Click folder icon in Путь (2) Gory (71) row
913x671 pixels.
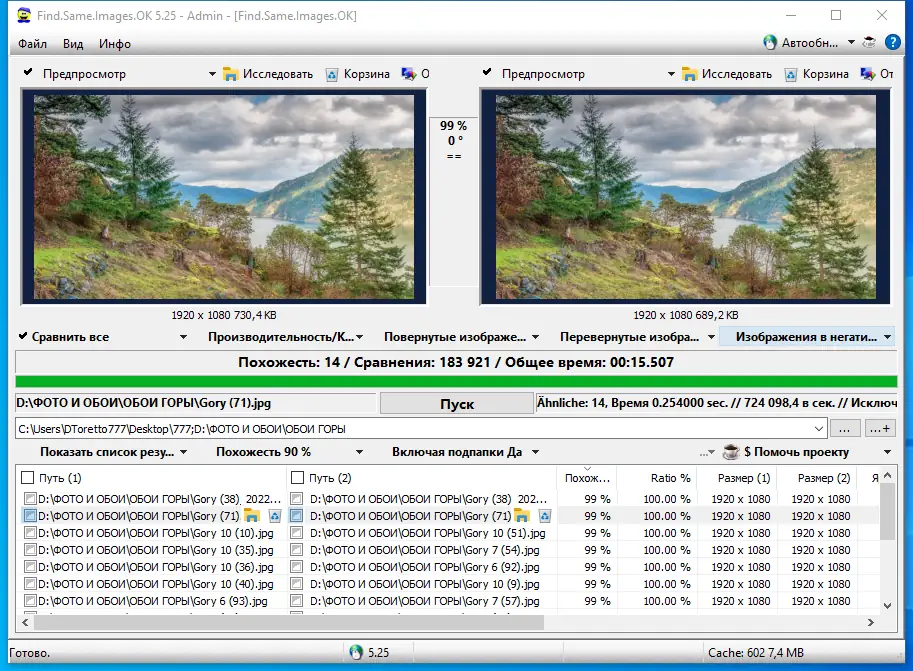click(522, 515)
